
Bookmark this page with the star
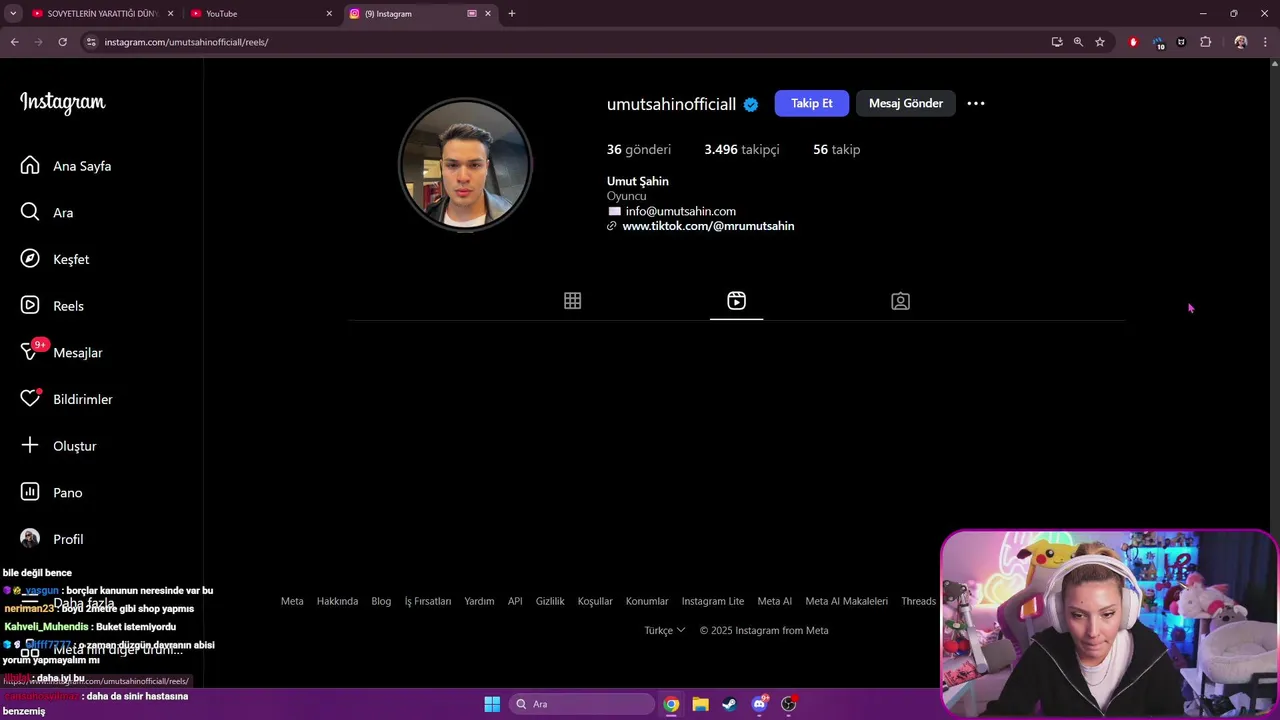tap(1100, 42)
